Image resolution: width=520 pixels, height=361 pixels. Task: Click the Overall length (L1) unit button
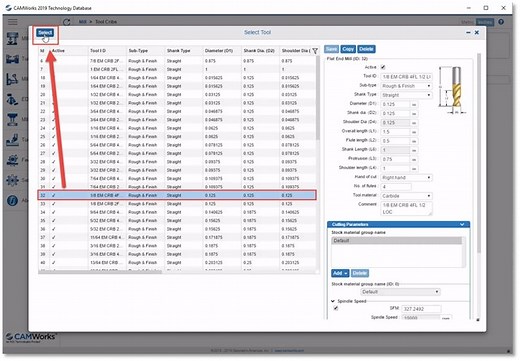tap(414, 132)
